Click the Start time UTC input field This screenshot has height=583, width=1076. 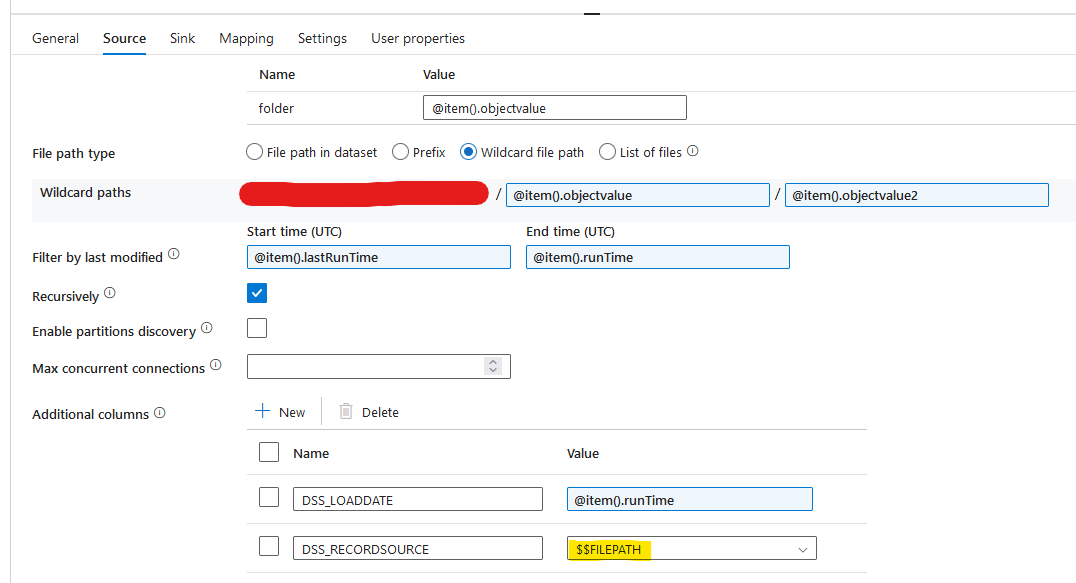pos(378,257)
